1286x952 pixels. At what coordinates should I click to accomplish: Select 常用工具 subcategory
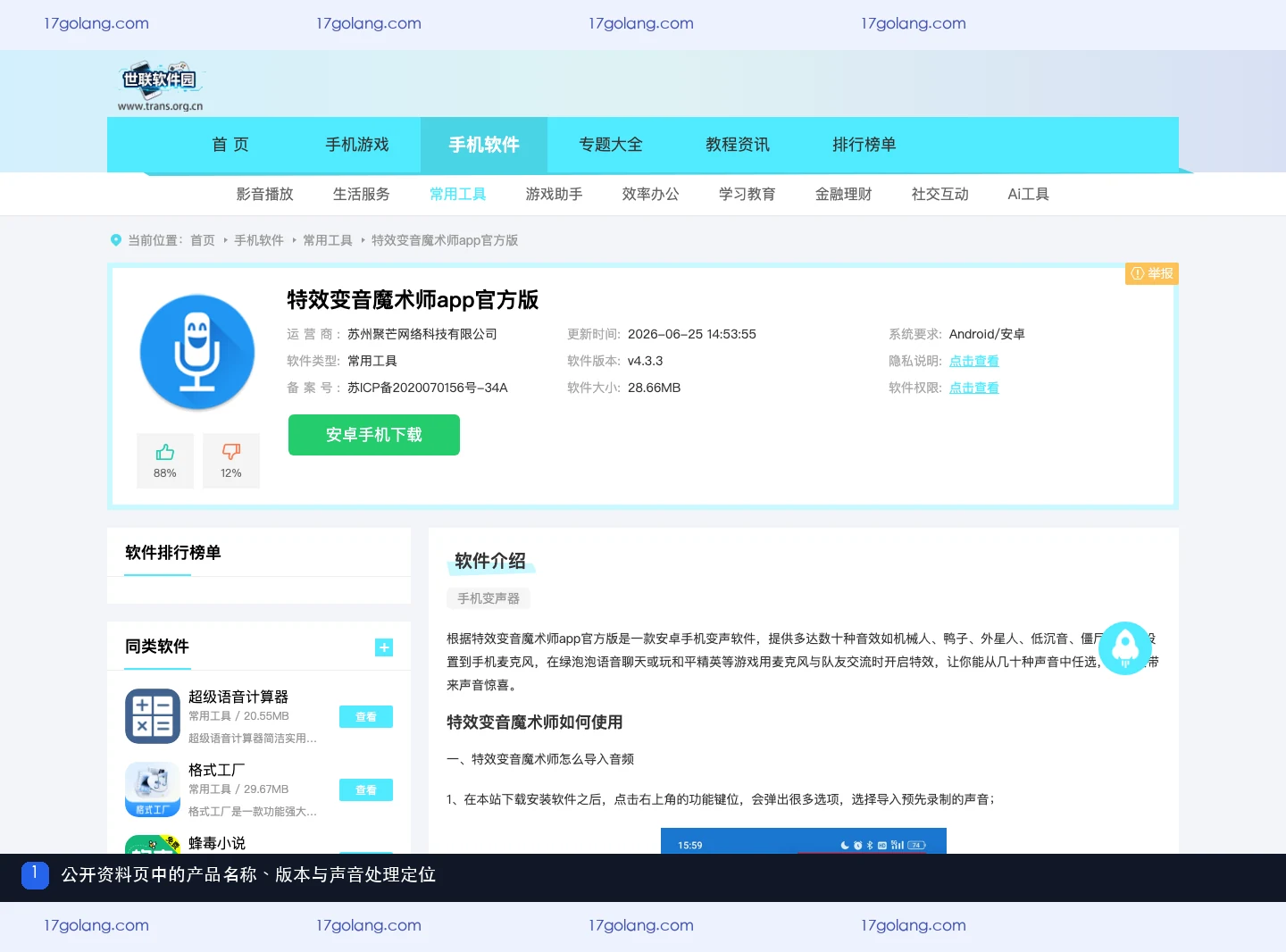click(458, 194)
